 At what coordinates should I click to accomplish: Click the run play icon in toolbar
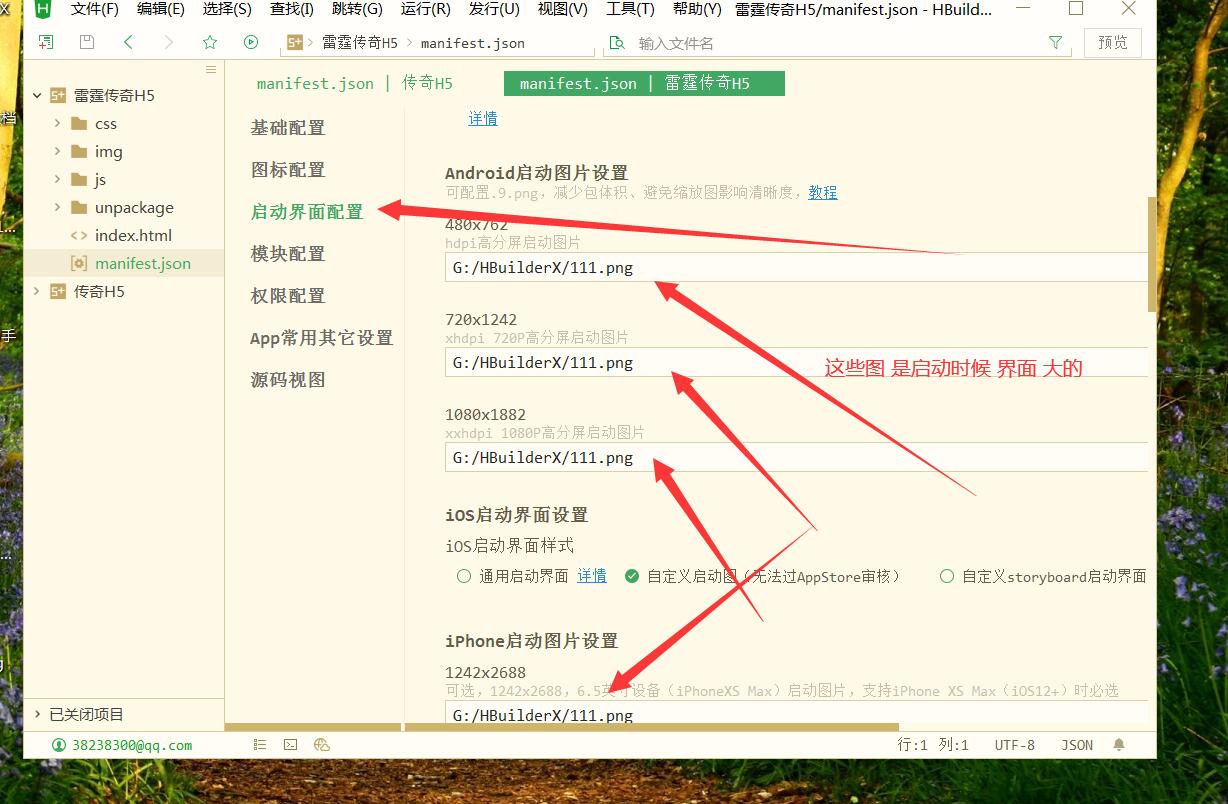[x=251, y=42]
